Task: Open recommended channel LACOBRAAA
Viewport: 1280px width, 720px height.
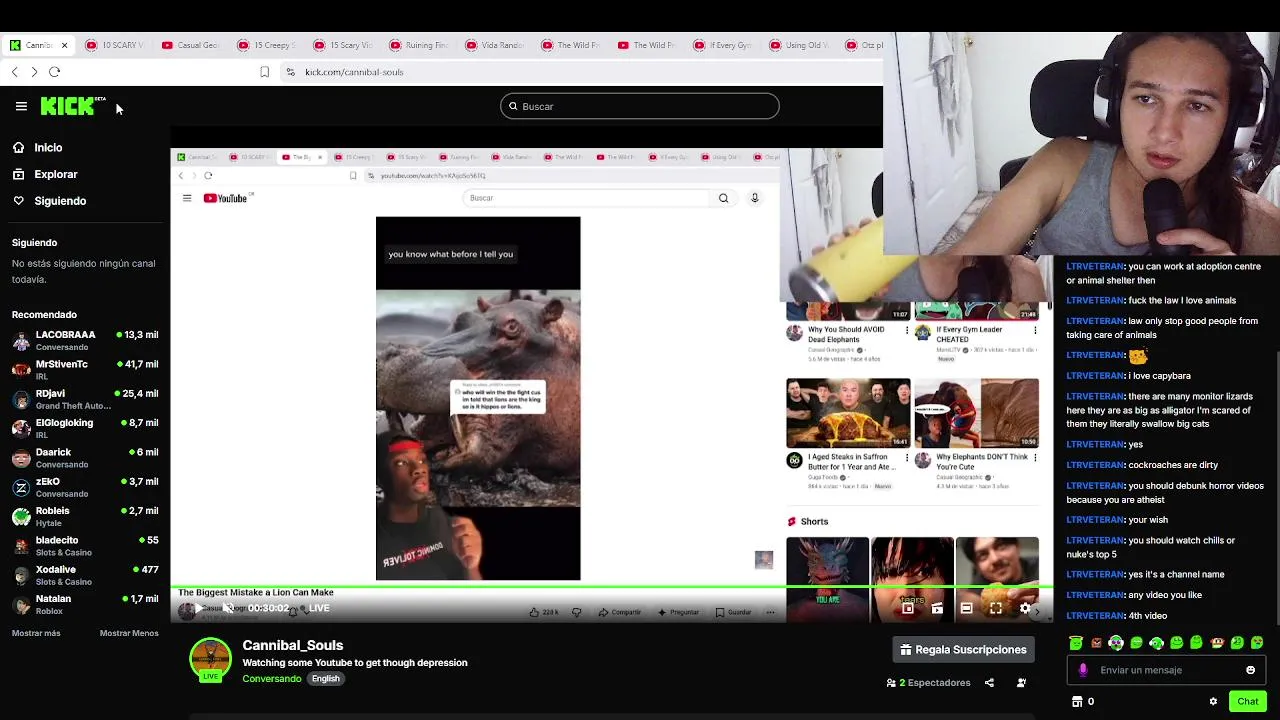Action: click(x=85, y=341)
